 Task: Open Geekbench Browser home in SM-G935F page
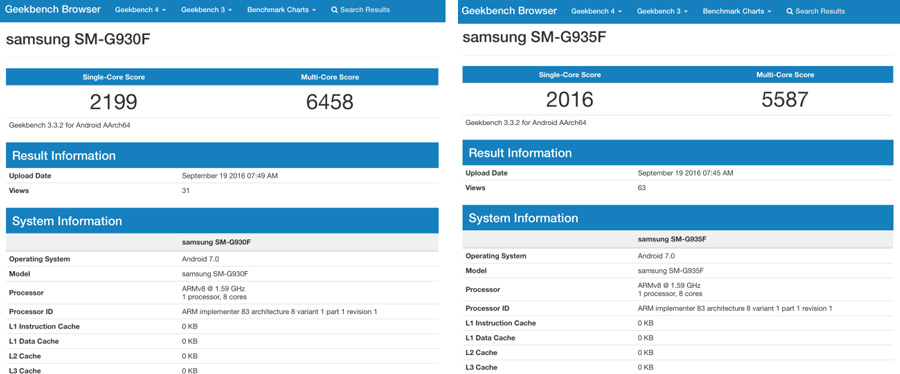[x=509, y=11]
